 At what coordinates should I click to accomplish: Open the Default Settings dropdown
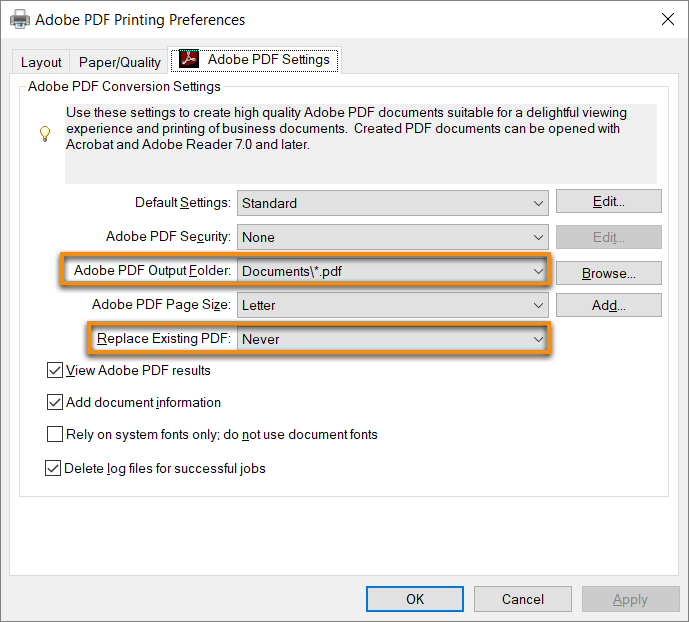pyautogui.click(x=393, y=203)
